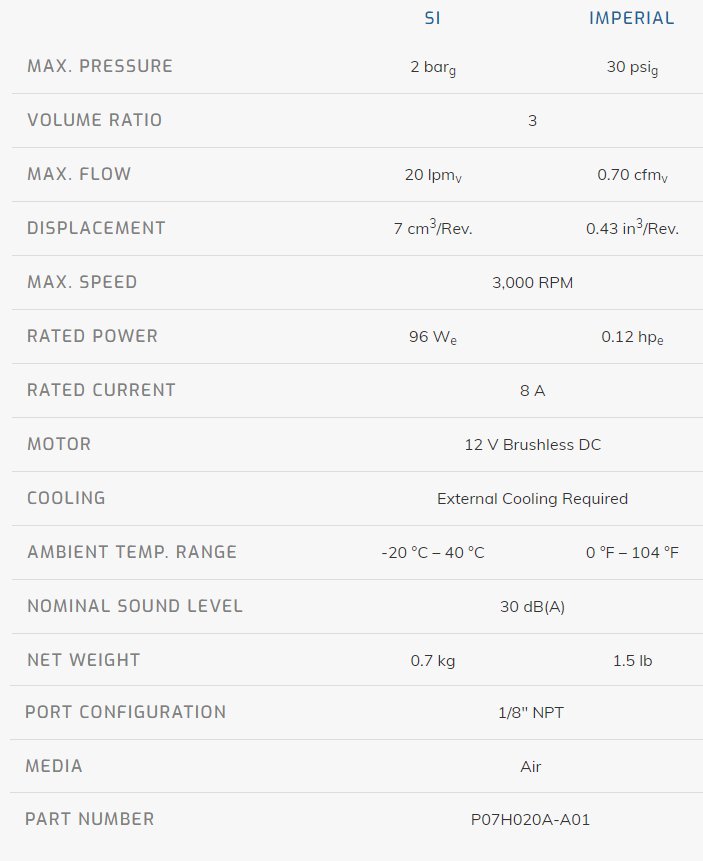The image size is (703, 861).
Task: Click the 30 dB(A) sound level value
Action: click(x=532, y=607)
